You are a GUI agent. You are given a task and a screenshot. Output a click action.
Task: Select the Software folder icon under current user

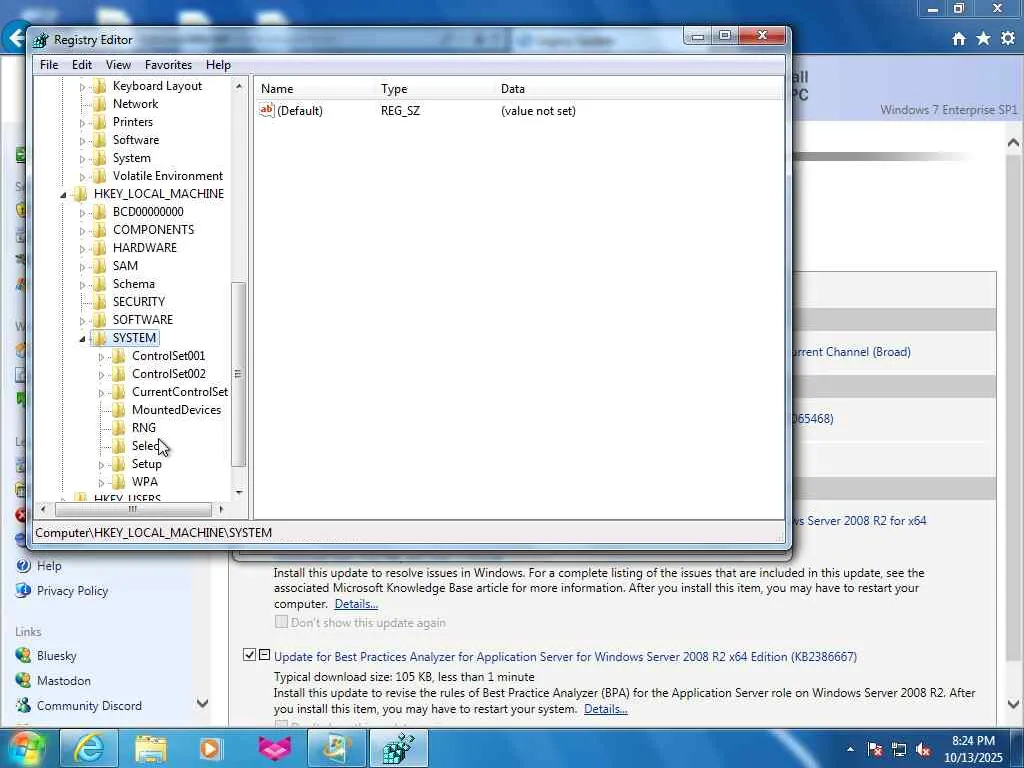99,140
